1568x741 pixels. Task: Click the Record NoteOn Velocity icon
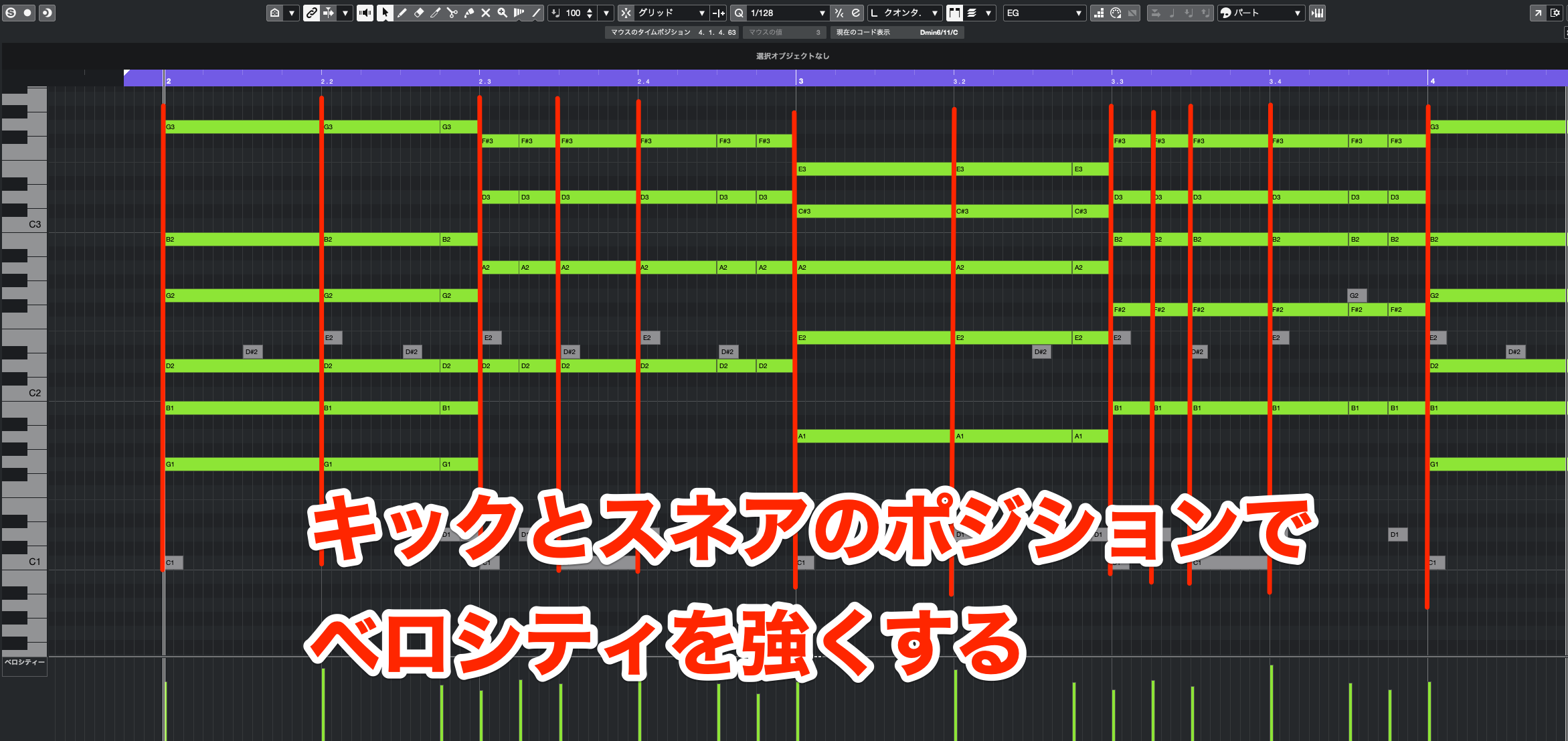[x=1189, y=13]
